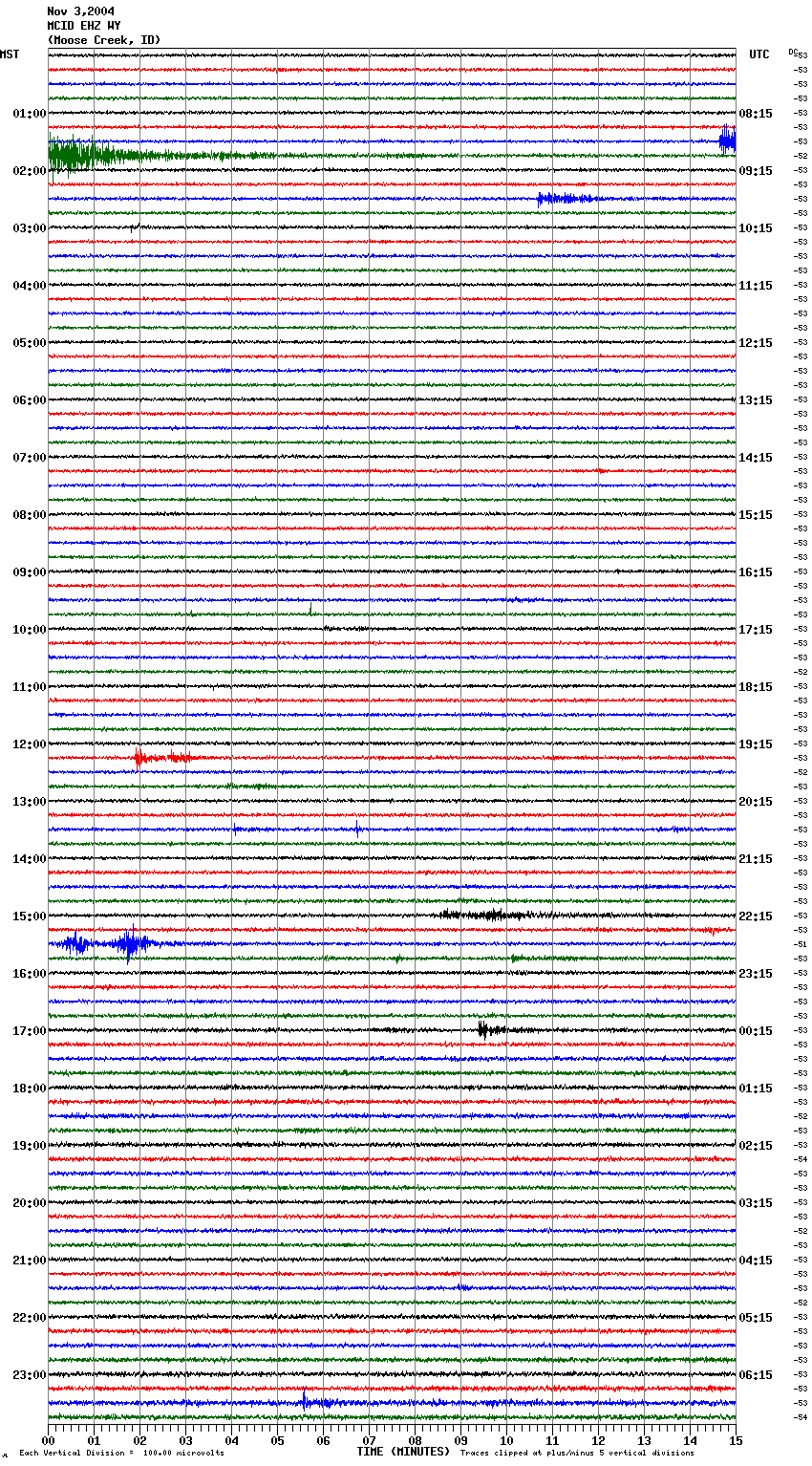This screenshot has height=1466, width=812.
Task: Select the 19:00 MST row label
Action: point(30,1146)
